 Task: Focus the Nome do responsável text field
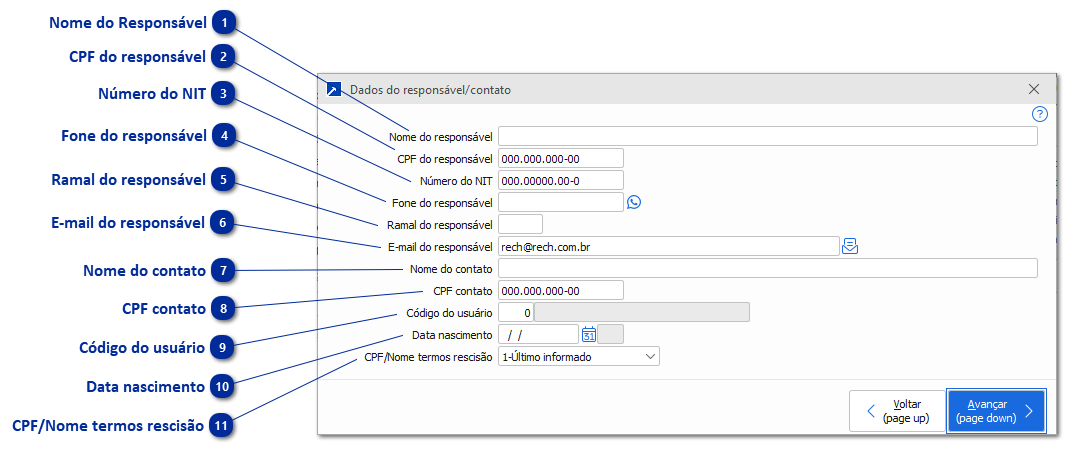coord(767,136)
